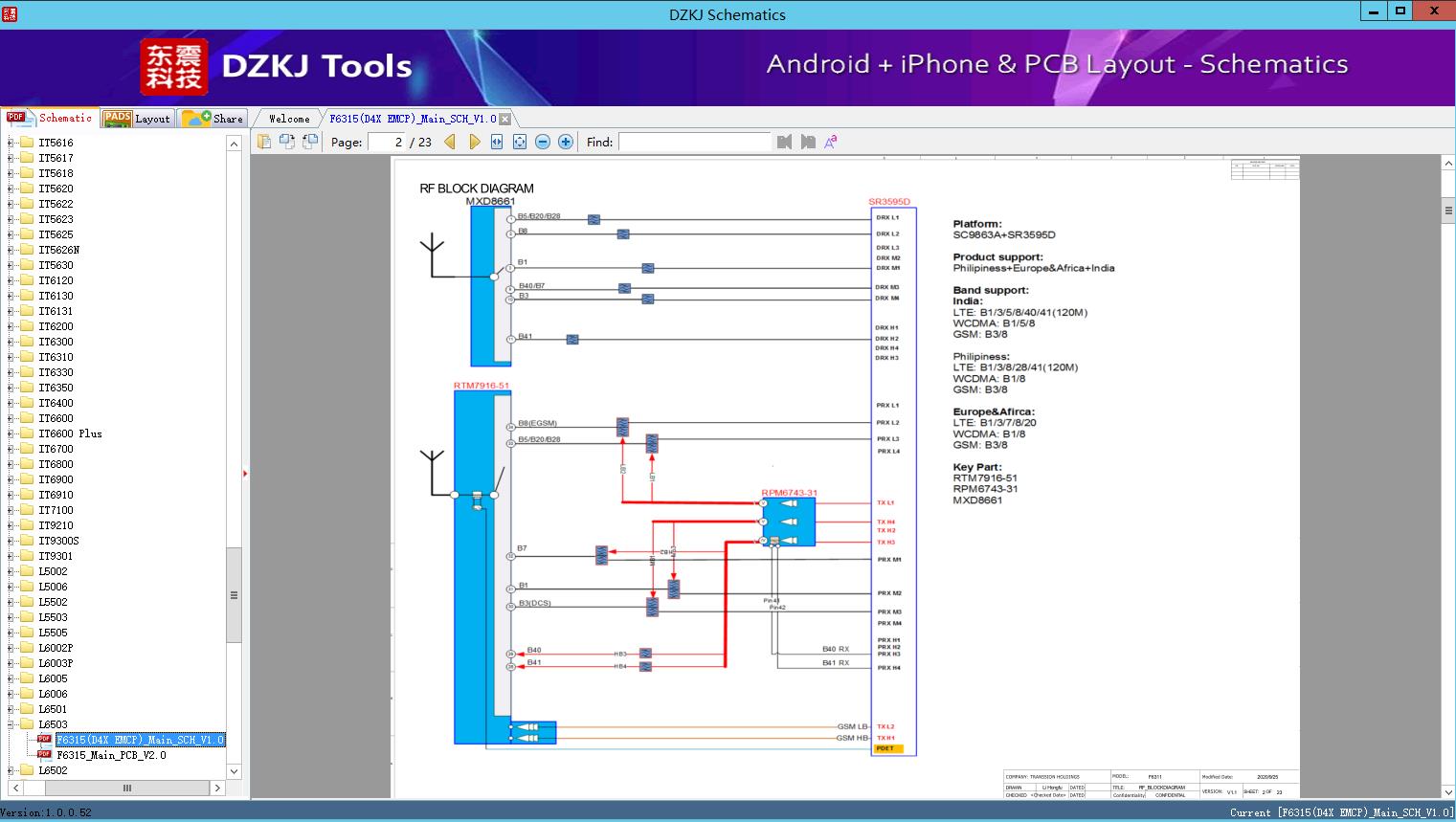Click the L6005 folder icon
The image size is (1456, 822).
(x=27, y=678)
